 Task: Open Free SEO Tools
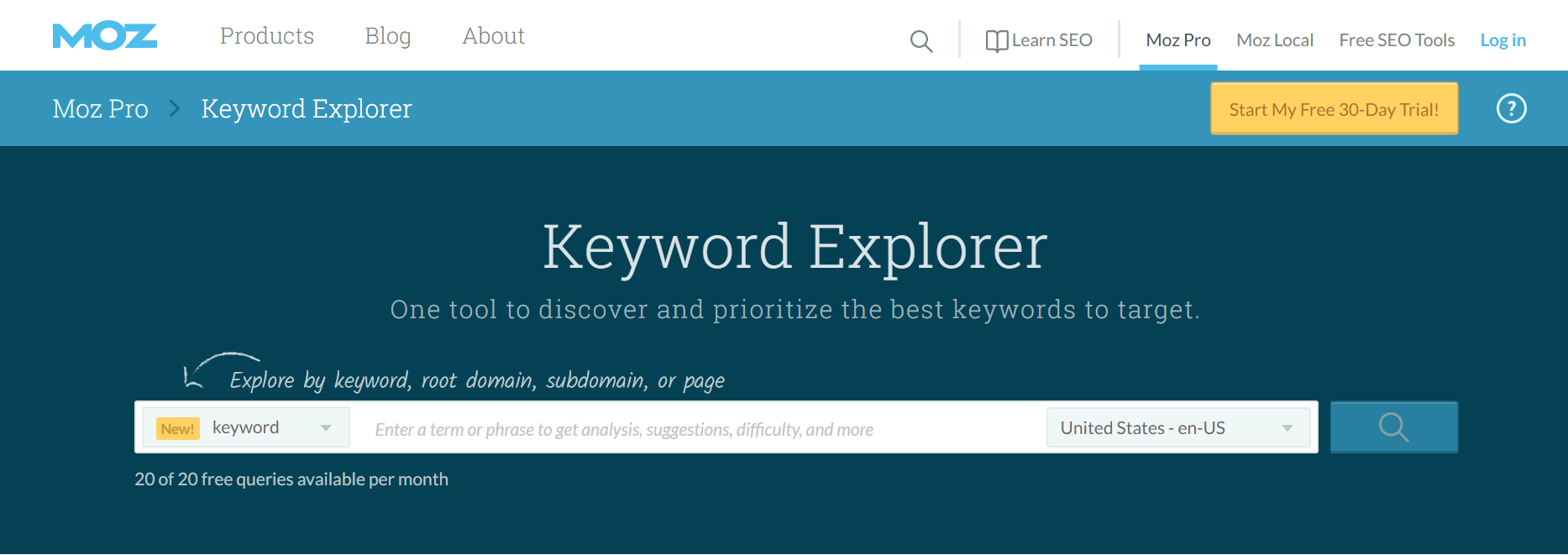(1397, 40)
